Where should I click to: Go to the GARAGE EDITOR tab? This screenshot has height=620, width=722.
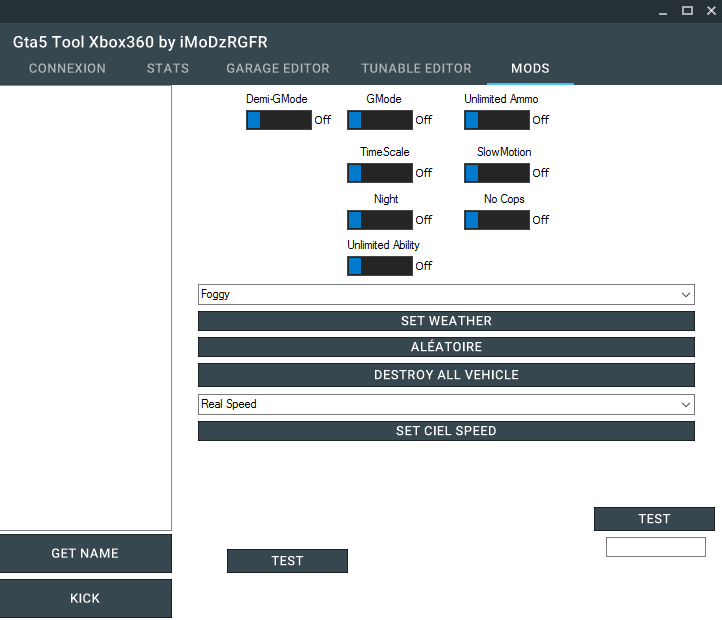pos(278,69)
